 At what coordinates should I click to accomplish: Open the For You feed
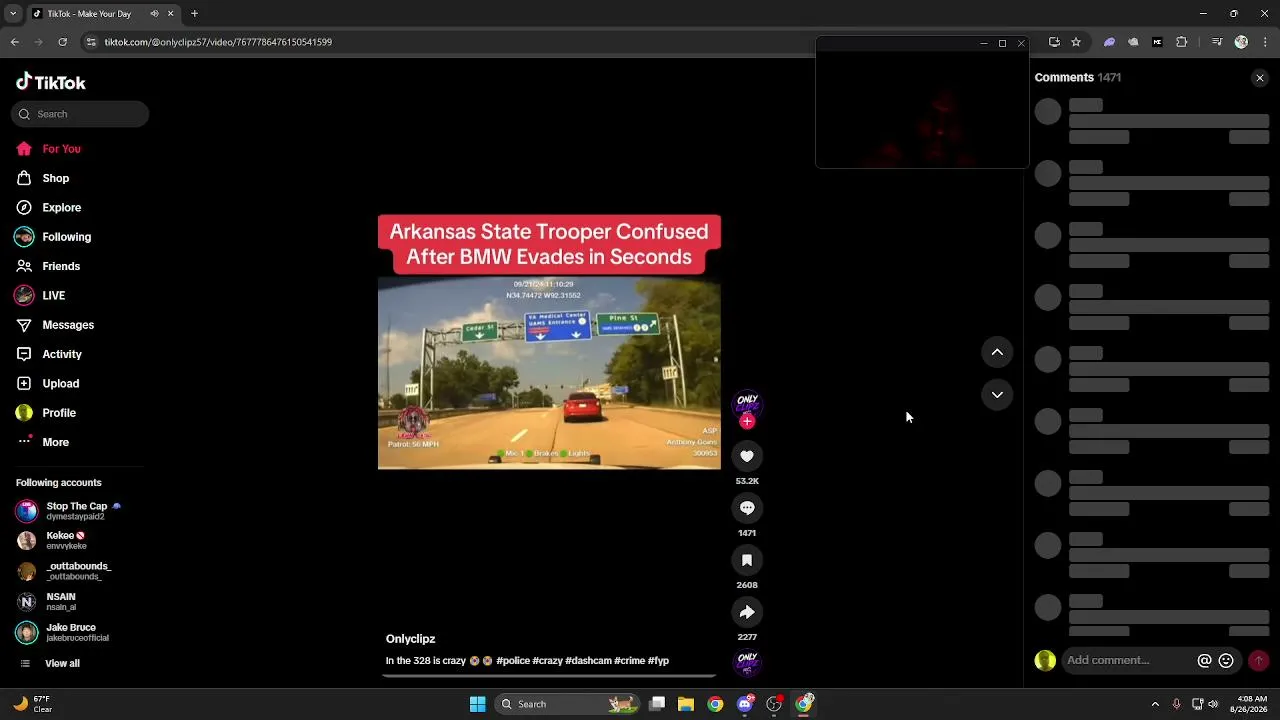[x=61, y=149]
